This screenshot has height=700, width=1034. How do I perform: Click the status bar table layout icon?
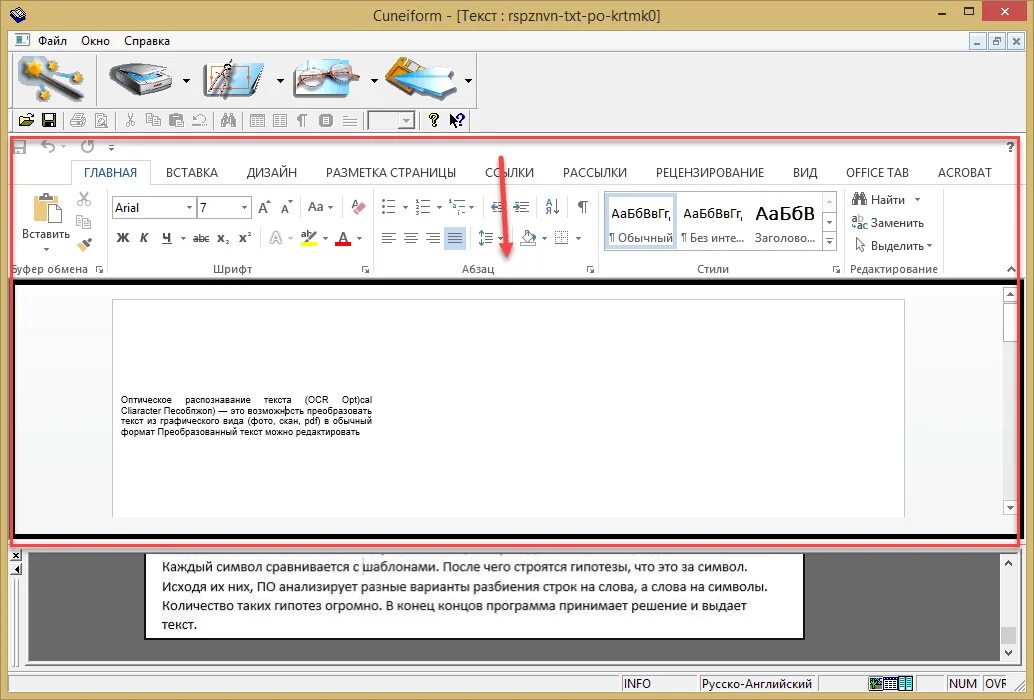890,684
